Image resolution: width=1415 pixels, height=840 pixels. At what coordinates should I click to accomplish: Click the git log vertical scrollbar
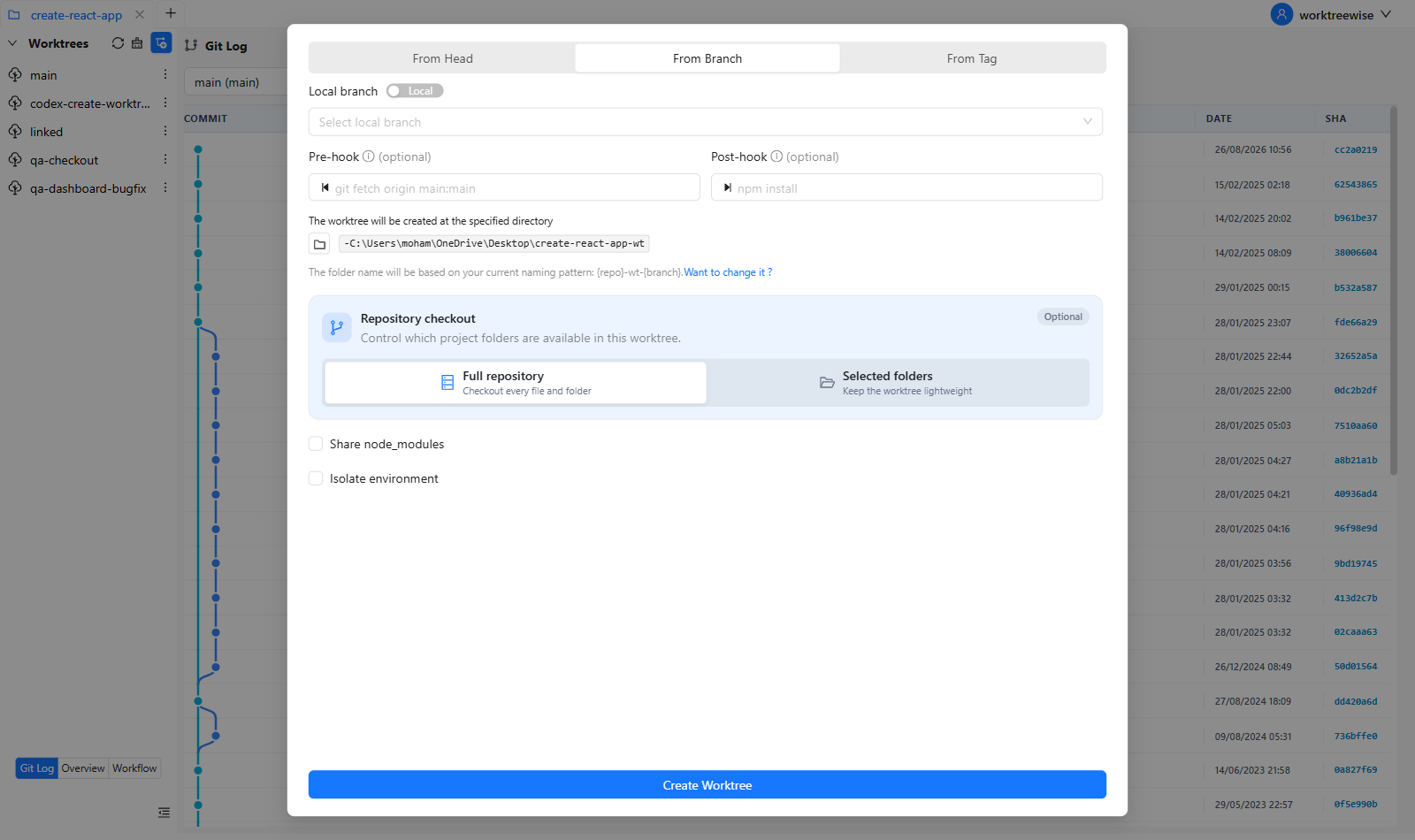click(1394, 292)
